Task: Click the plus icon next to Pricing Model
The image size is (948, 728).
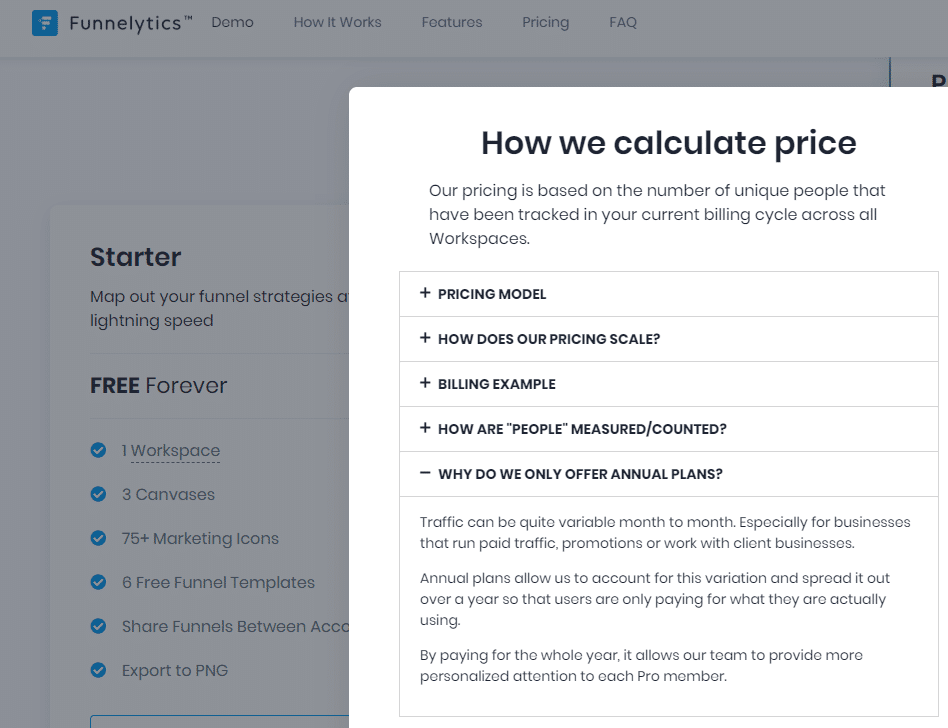Action: pyautogui.click(x=425, y=293)
